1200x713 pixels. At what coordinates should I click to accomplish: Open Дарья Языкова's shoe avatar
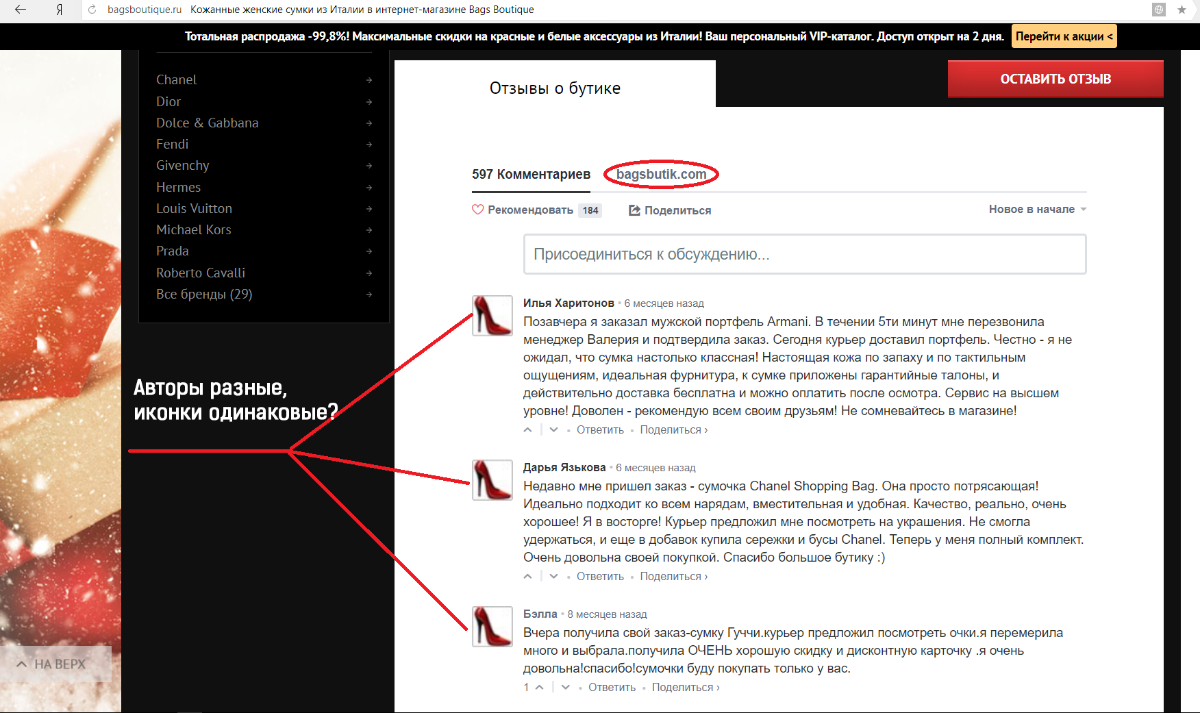(492, 480)
